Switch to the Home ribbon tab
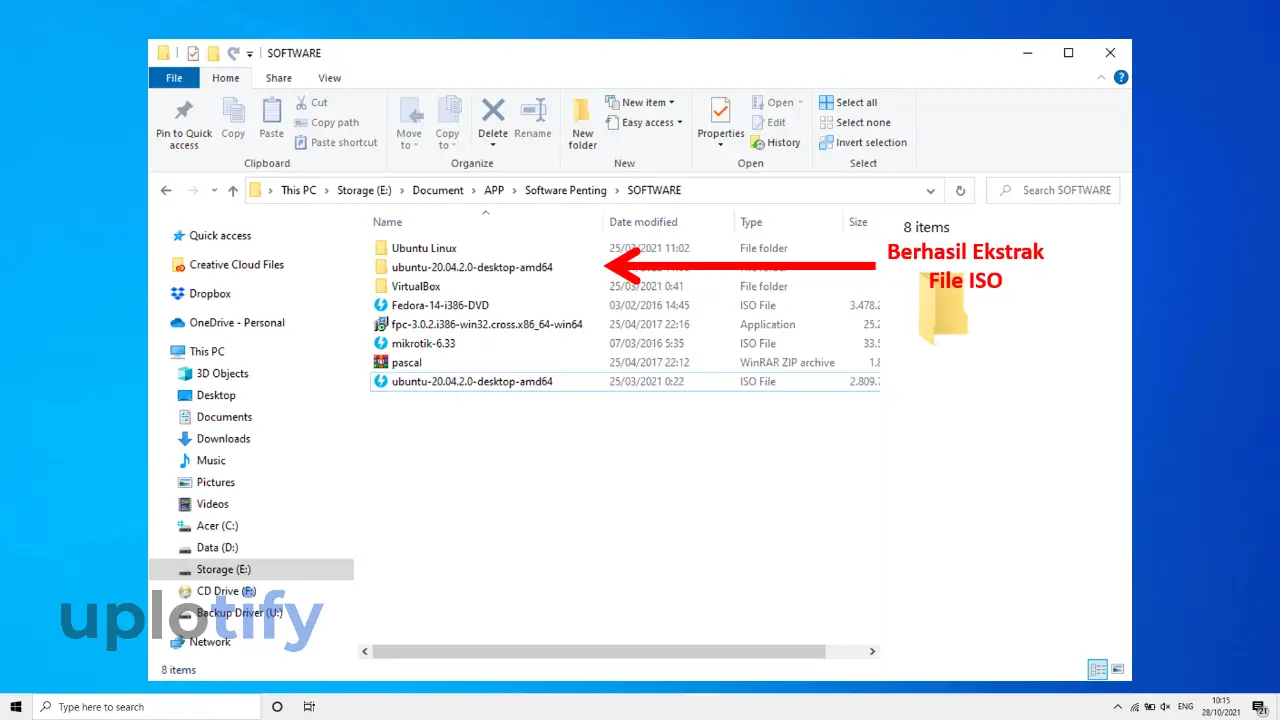 click(x=226, y=78)
